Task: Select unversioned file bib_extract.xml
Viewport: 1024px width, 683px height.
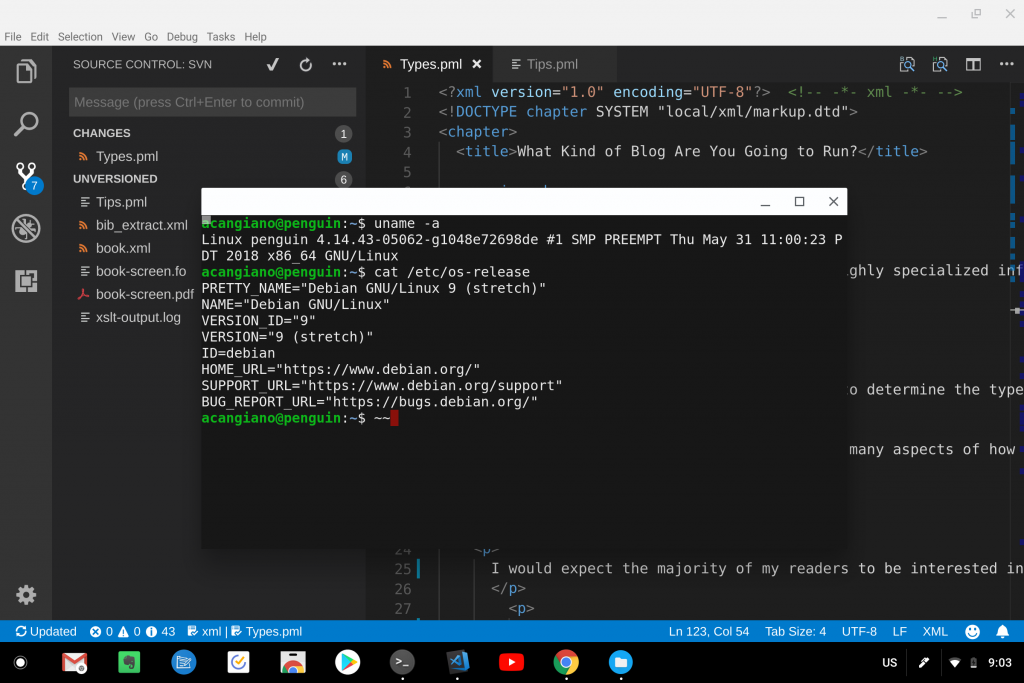Action: coord(135,225)
